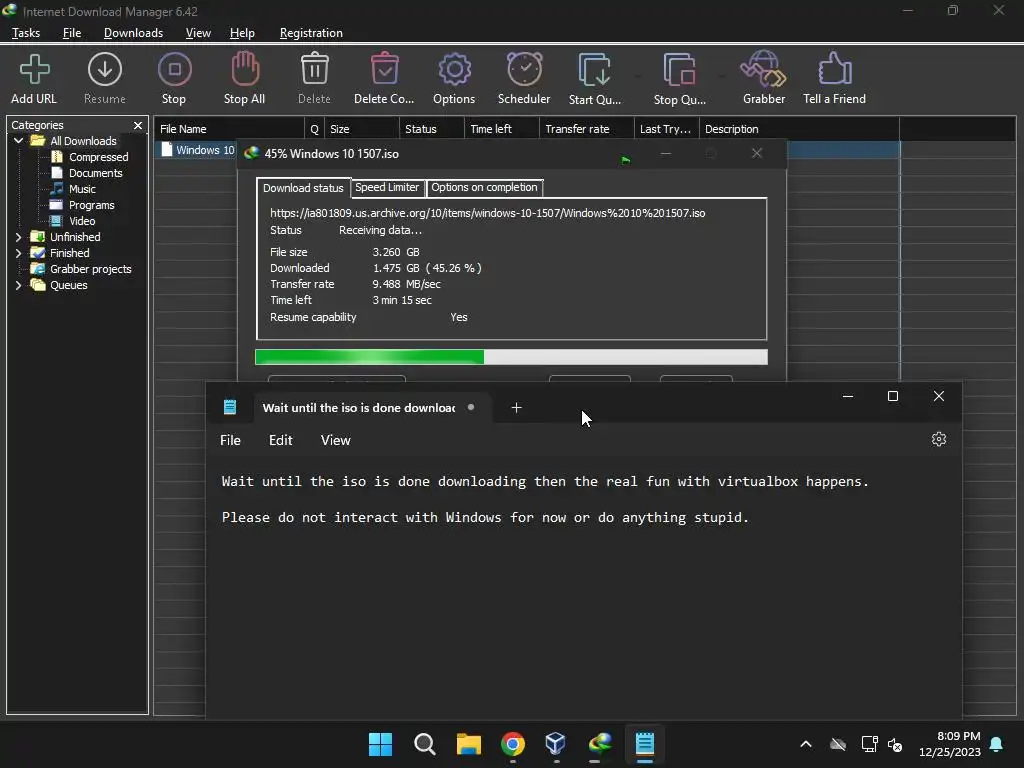Viewport: 1024px width, 768px height.
Task: Collapse the All Downloads tree node
Action: point(18,141)
